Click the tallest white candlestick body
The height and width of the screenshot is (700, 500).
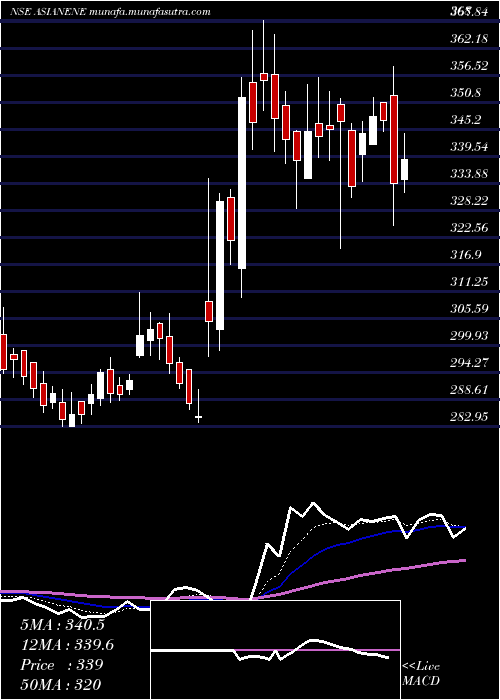coord(242,183)
